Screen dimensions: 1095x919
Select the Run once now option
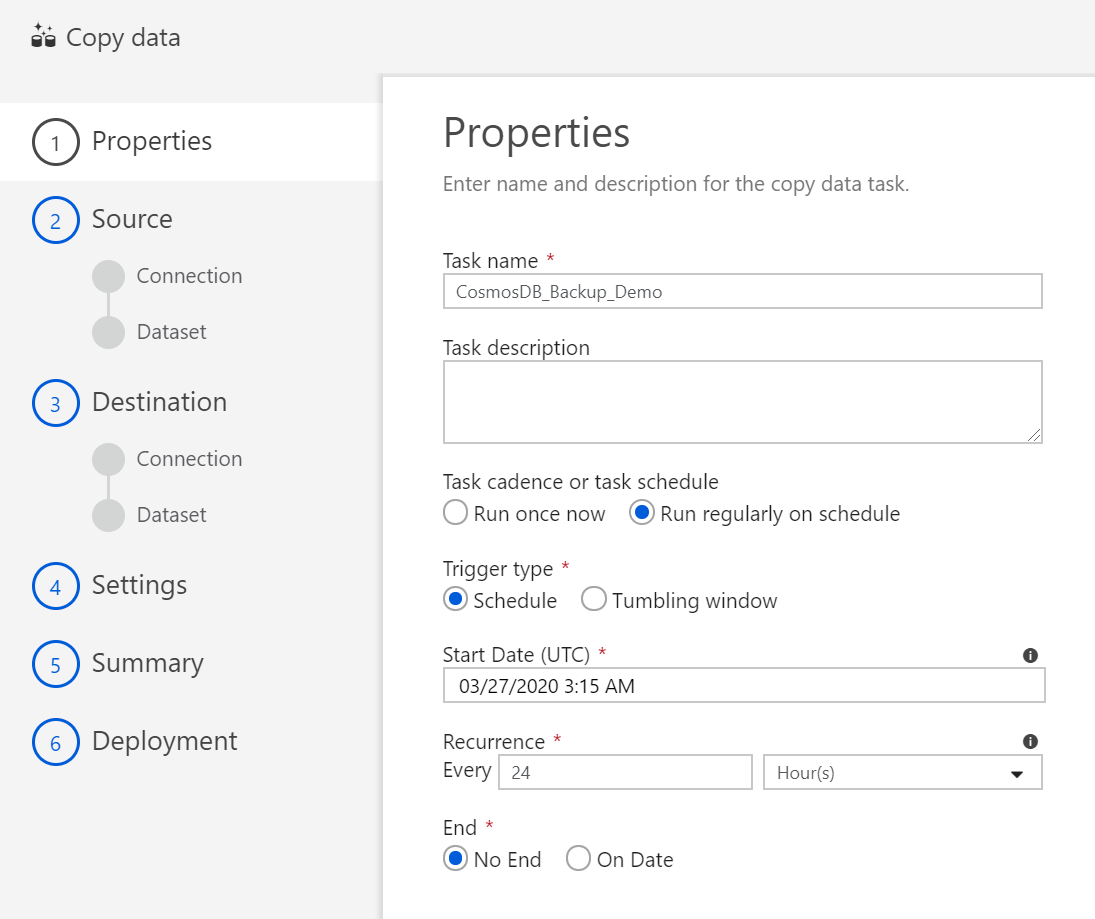pyautogui.click(x=456, y=514)
